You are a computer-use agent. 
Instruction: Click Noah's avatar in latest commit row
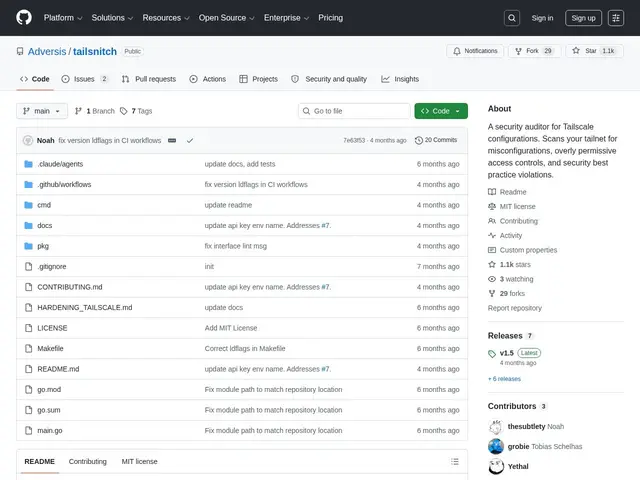28,140
